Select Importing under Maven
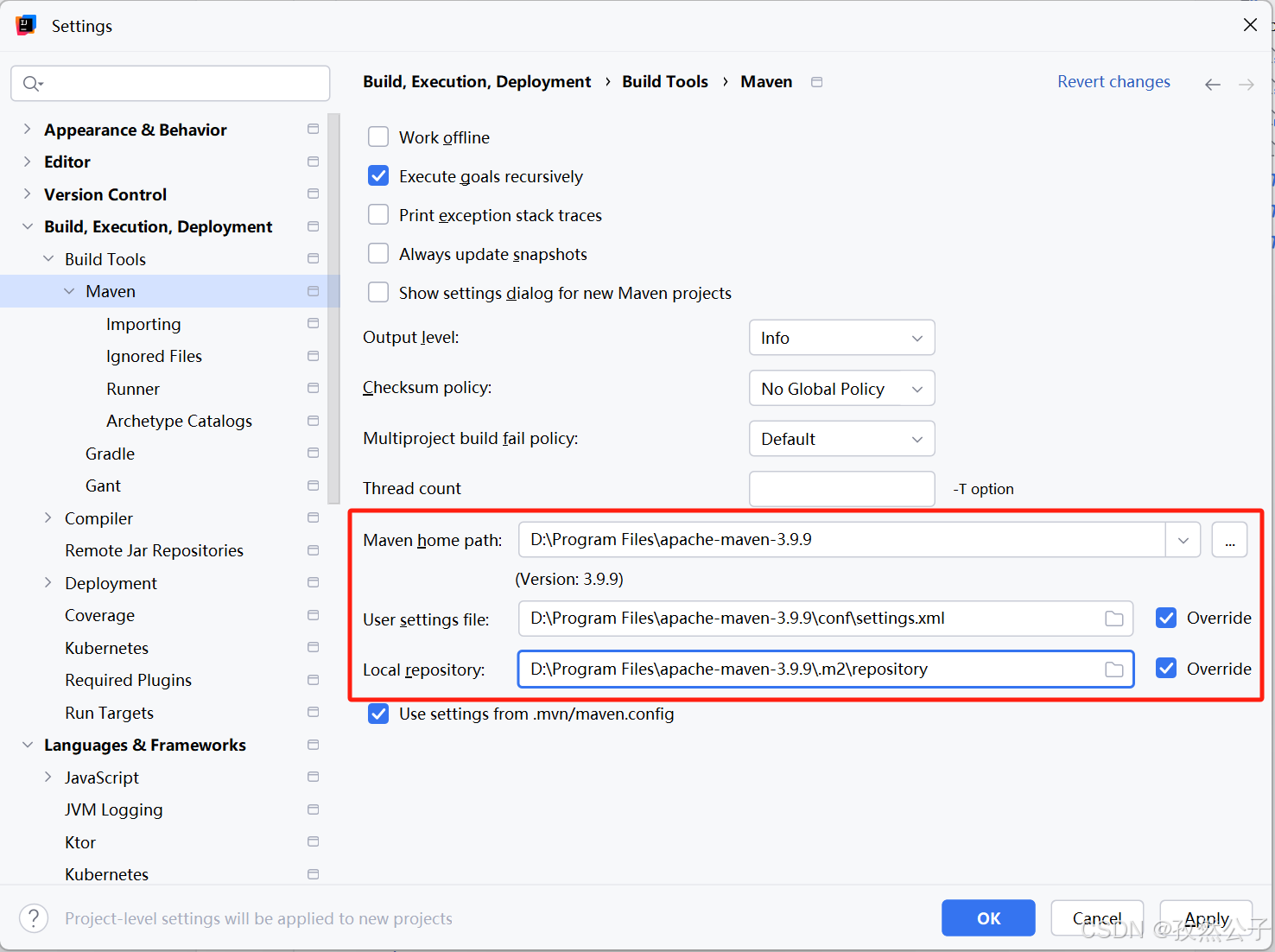 (x=143, y=324)
